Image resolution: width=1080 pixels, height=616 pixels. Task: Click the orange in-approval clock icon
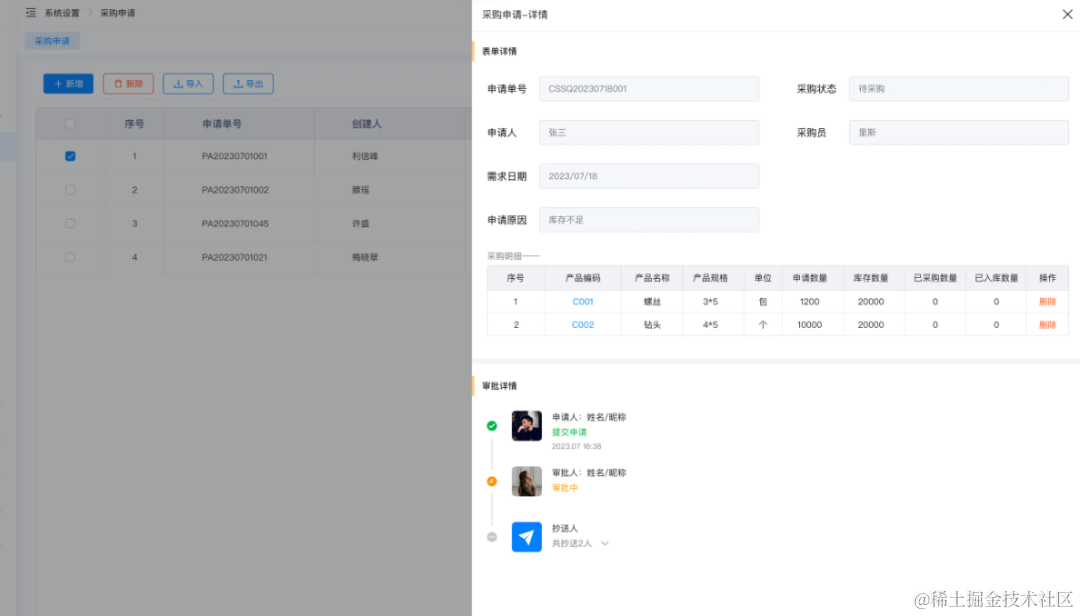tap(492, 482)
